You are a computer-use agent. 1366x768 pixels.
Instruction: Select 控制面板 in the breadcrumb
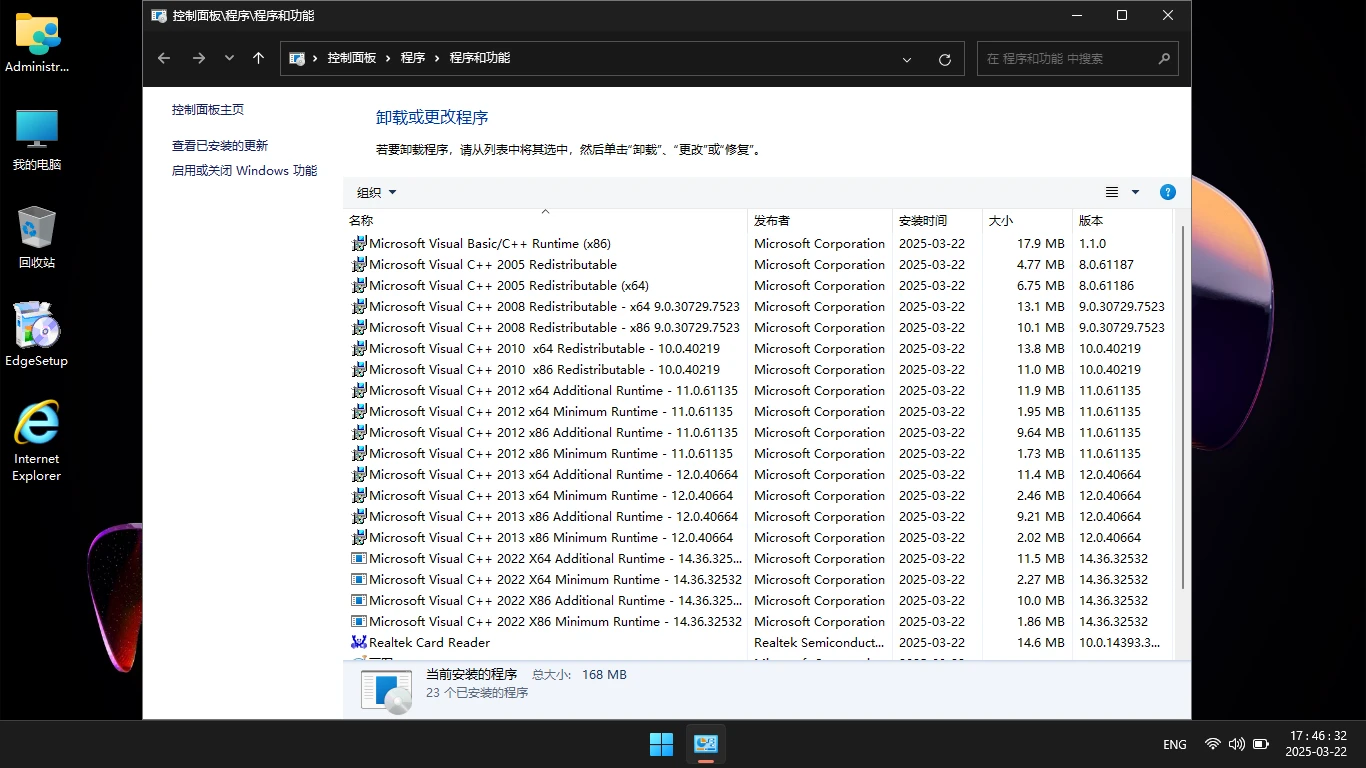click(352, 58)
